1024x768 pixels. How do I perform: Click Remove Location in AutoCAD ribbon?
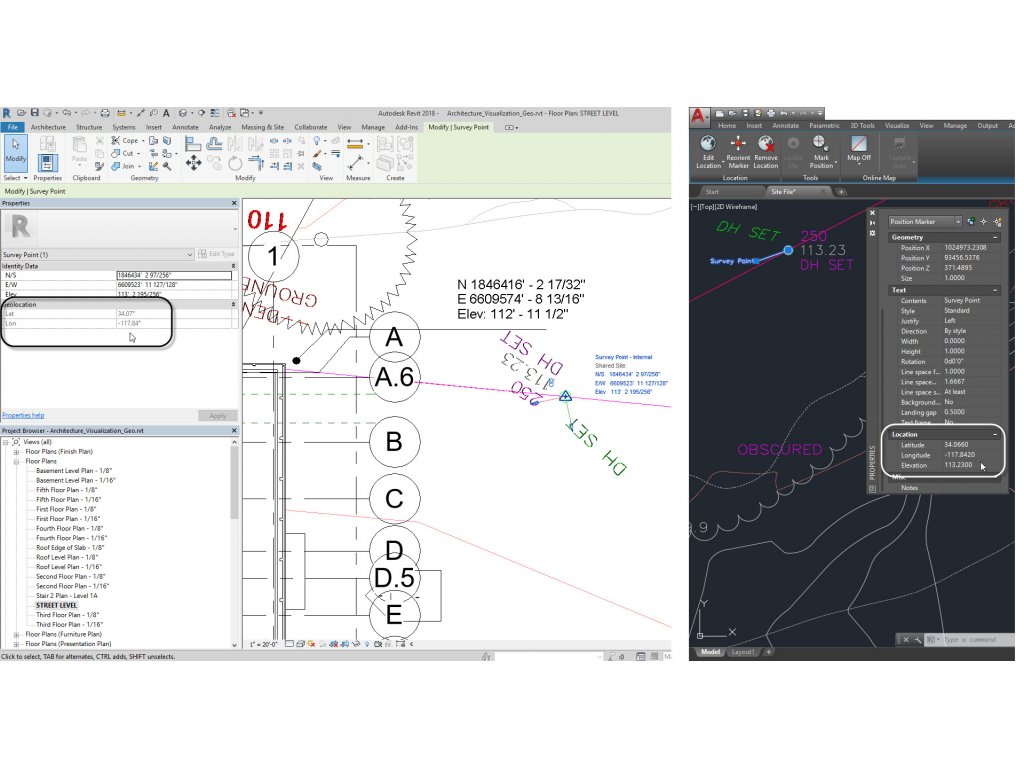click(x=765, y=152)
